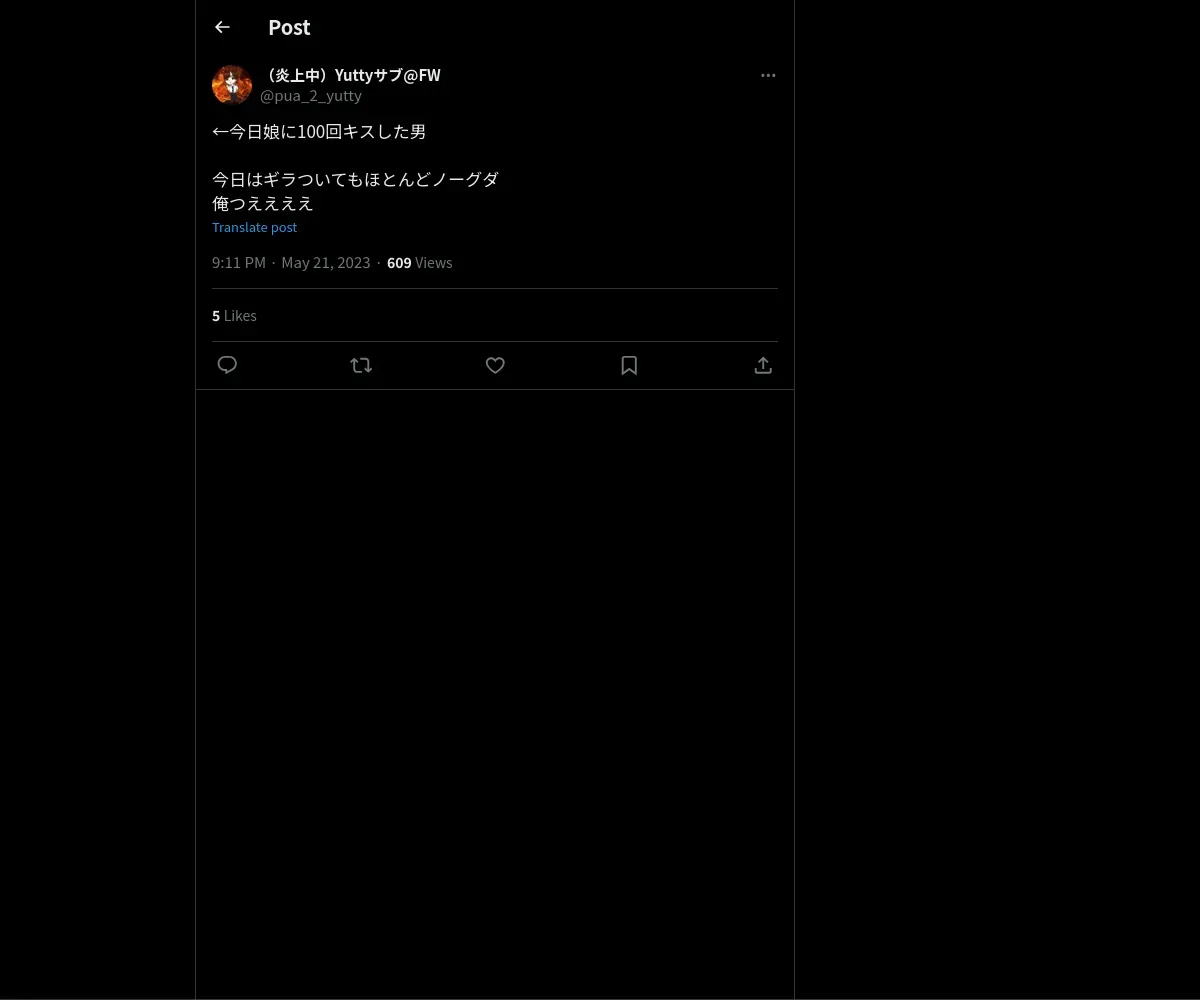Click the Post heading at the top

289,27
